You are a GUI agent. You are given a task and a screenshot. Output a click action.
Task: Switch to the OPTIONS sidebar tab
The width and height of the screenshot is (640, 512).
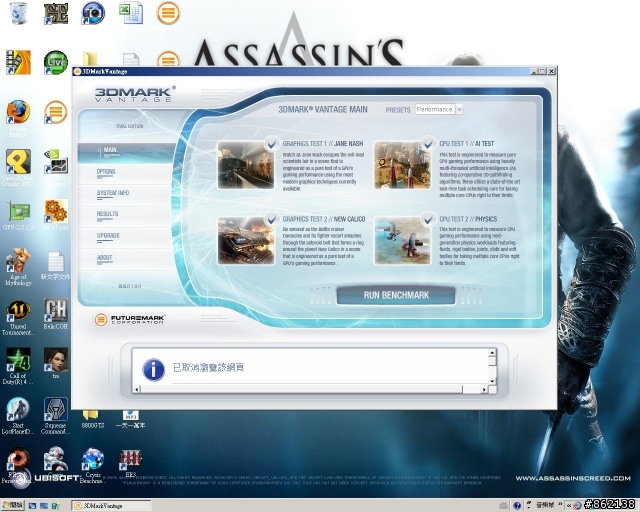point(127,173)
